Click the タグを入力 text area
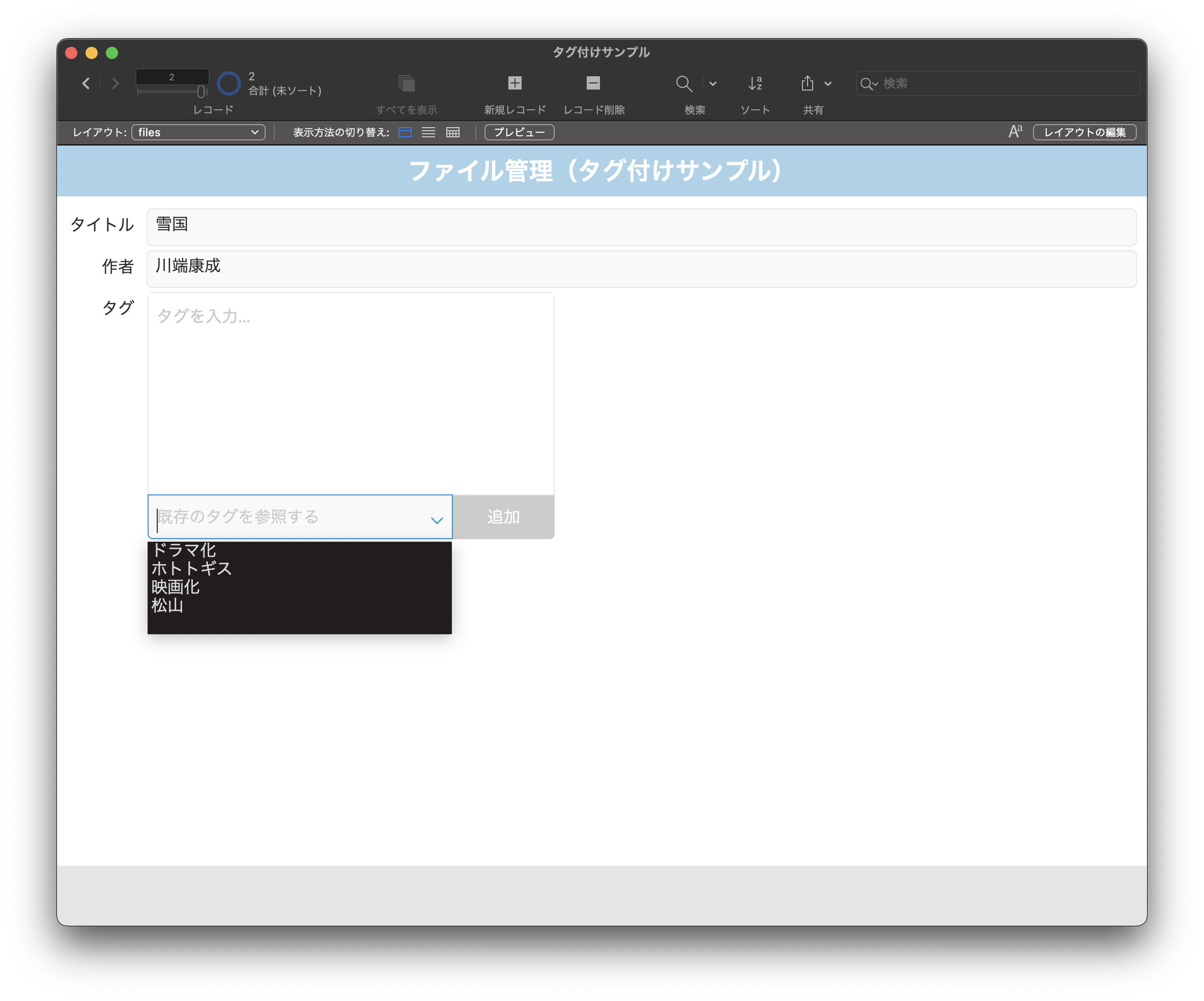Screen dimensions: 1204x1001 point(350,394)
